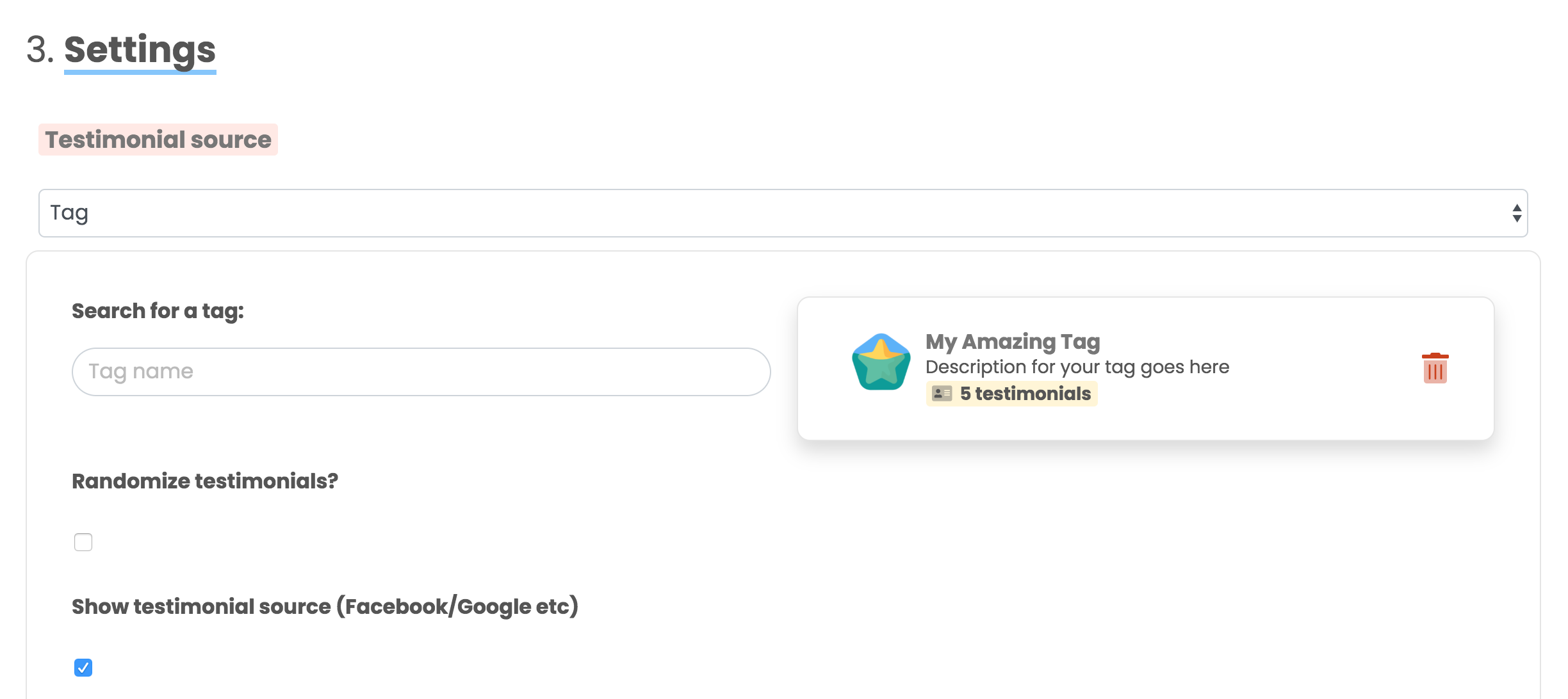
Task: Click the blue underline beneath Settings
Action: tap(140, 72)
